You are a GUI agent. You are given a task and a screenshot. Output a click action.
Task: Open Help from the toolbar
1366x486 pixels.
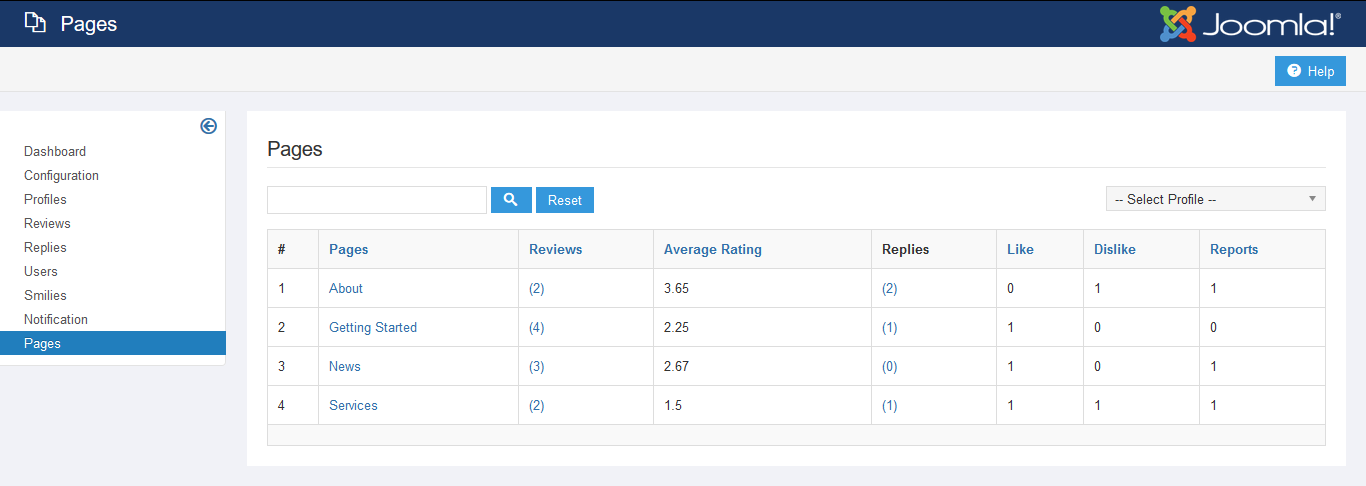point(1310,71)
